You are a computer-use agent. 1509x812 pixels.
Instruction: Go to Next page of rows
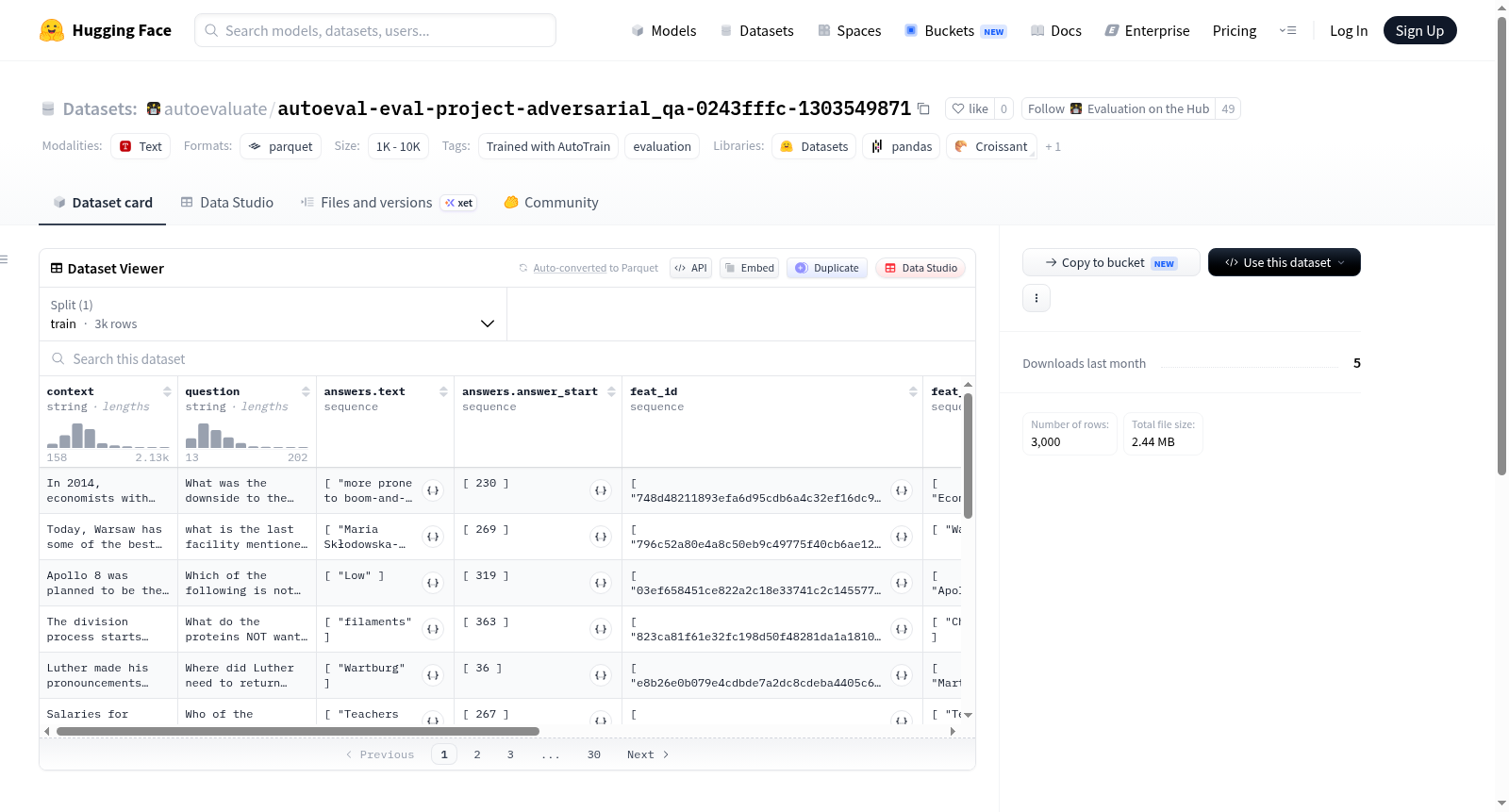[648, 754]
